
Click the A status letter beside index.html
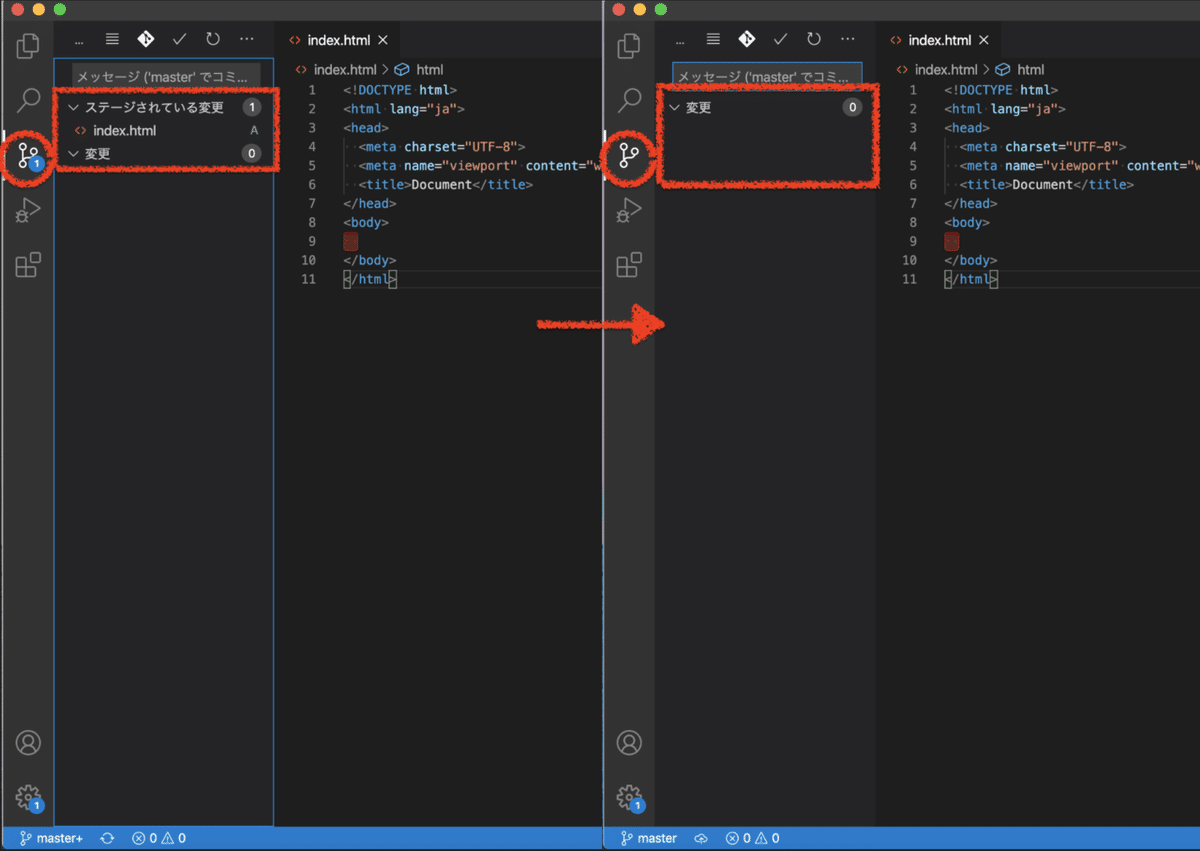tap(254, 131)
